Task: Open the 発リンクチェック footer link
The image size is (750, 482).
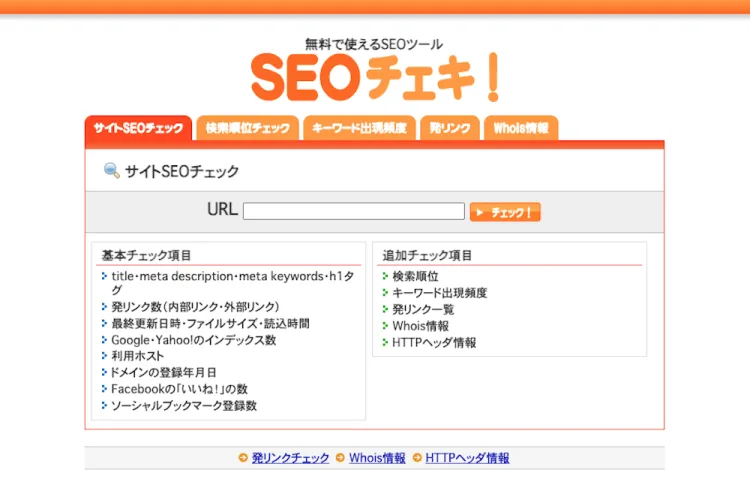Action: pyautogui.click(x=290, y=458)
